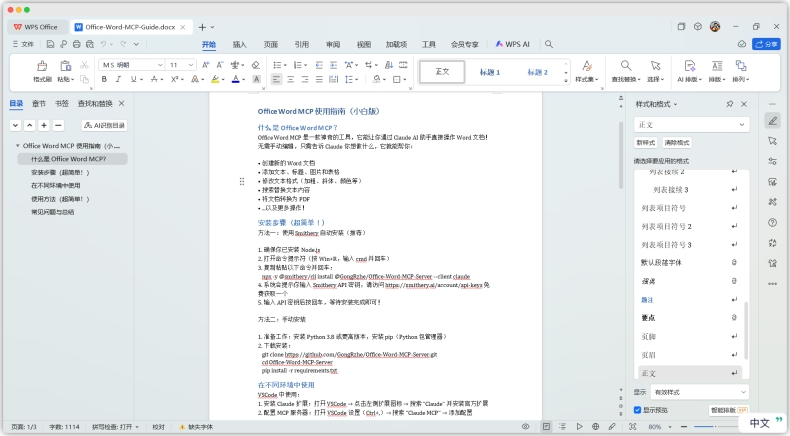Uncheck the 显示预览 checkbox

pyautogui.click(x=637, y=410)
